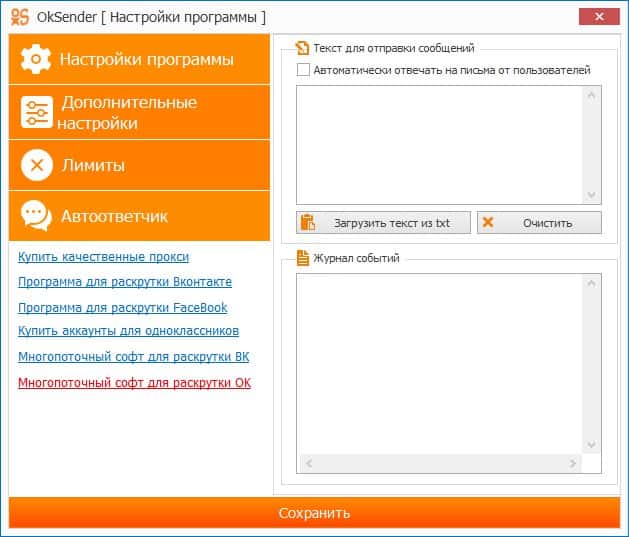Follow the Программа для раскрутки FaceBook link
Screen dimensions: 629x537
[122, 308]
